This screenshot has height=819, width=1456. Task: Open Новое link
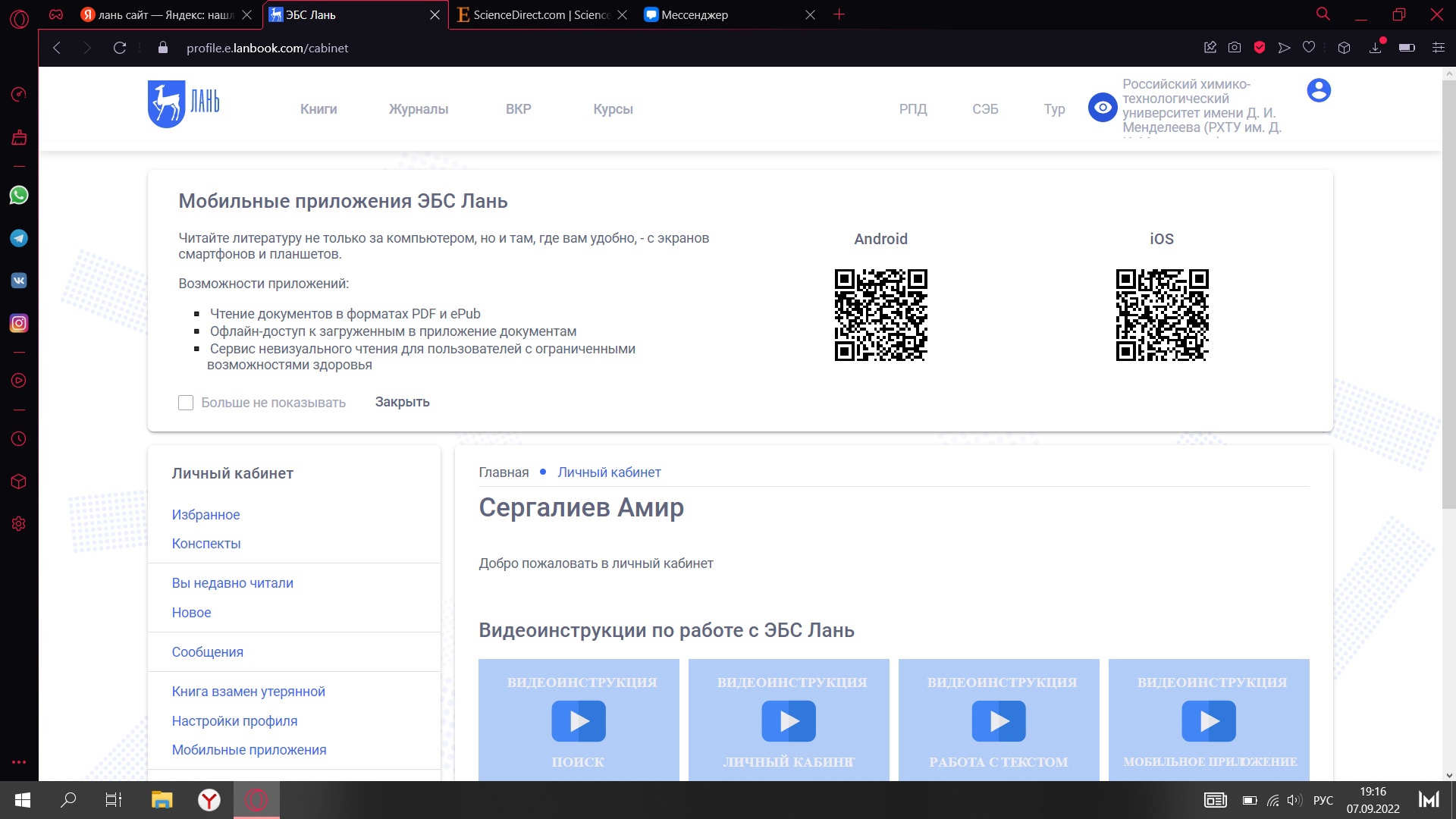tap(191, 613)
